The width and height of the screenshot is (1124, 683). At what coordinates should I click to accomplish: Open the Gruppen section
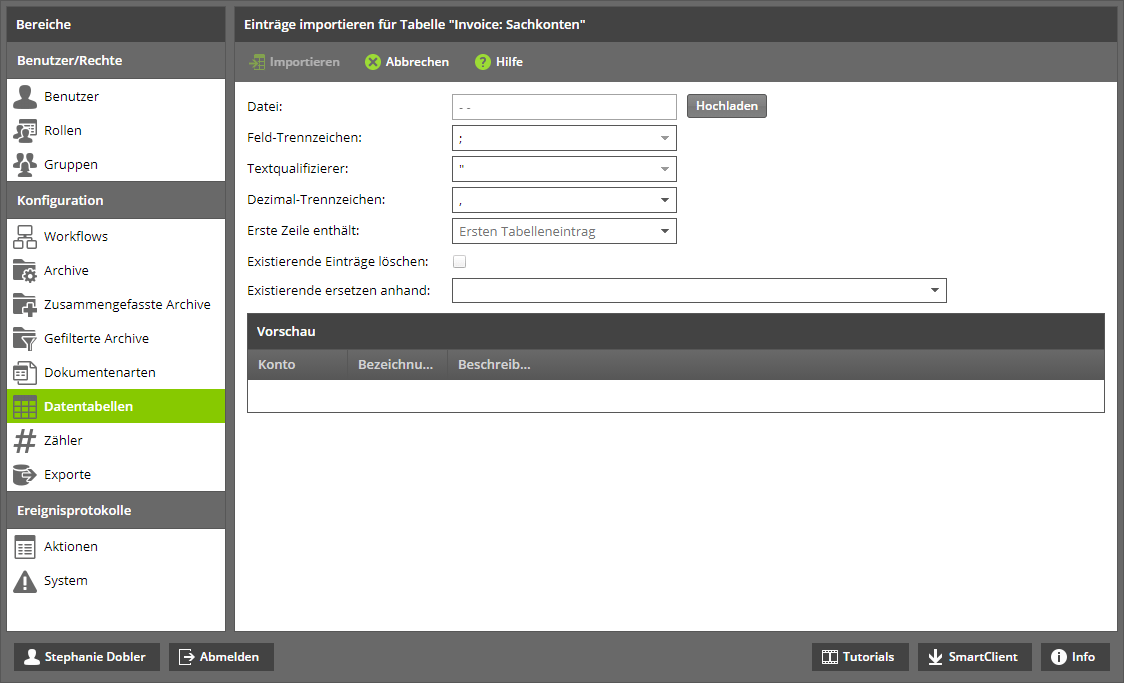click(x=116, y=164)
